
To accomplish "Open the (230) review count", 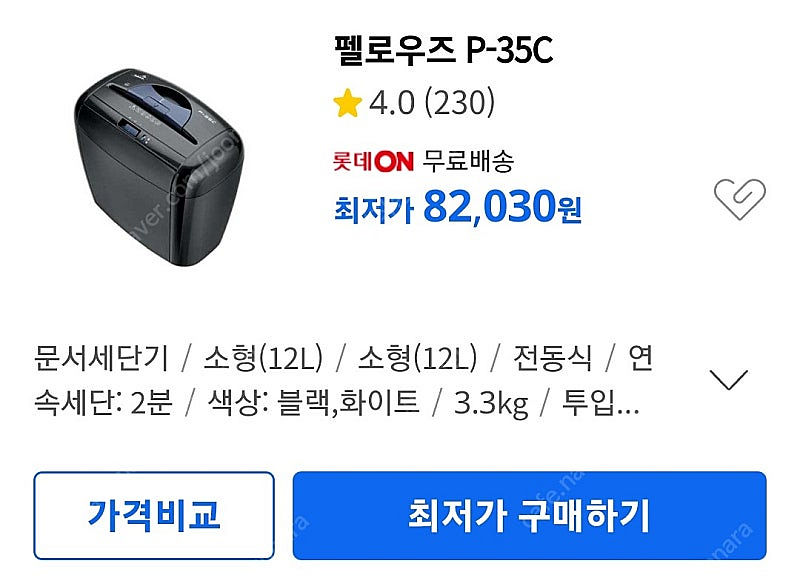I will (460, 103).
